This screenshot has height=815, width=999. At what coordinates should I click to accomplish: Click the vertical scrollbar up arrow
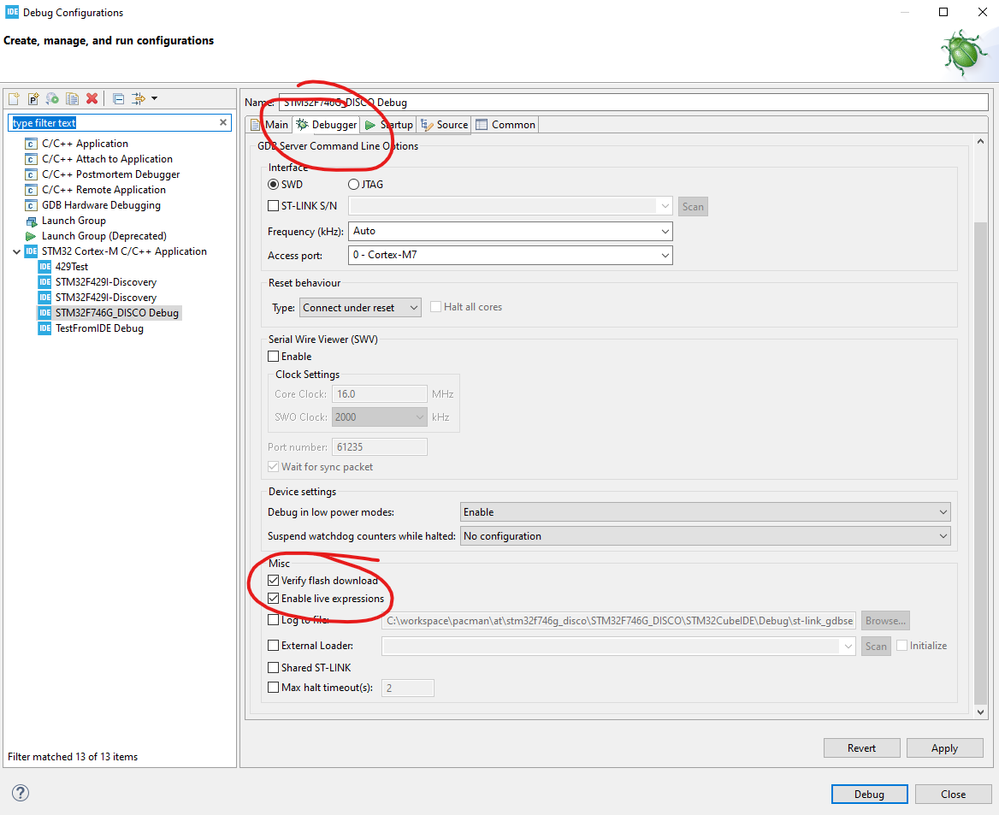click(981, 141)
